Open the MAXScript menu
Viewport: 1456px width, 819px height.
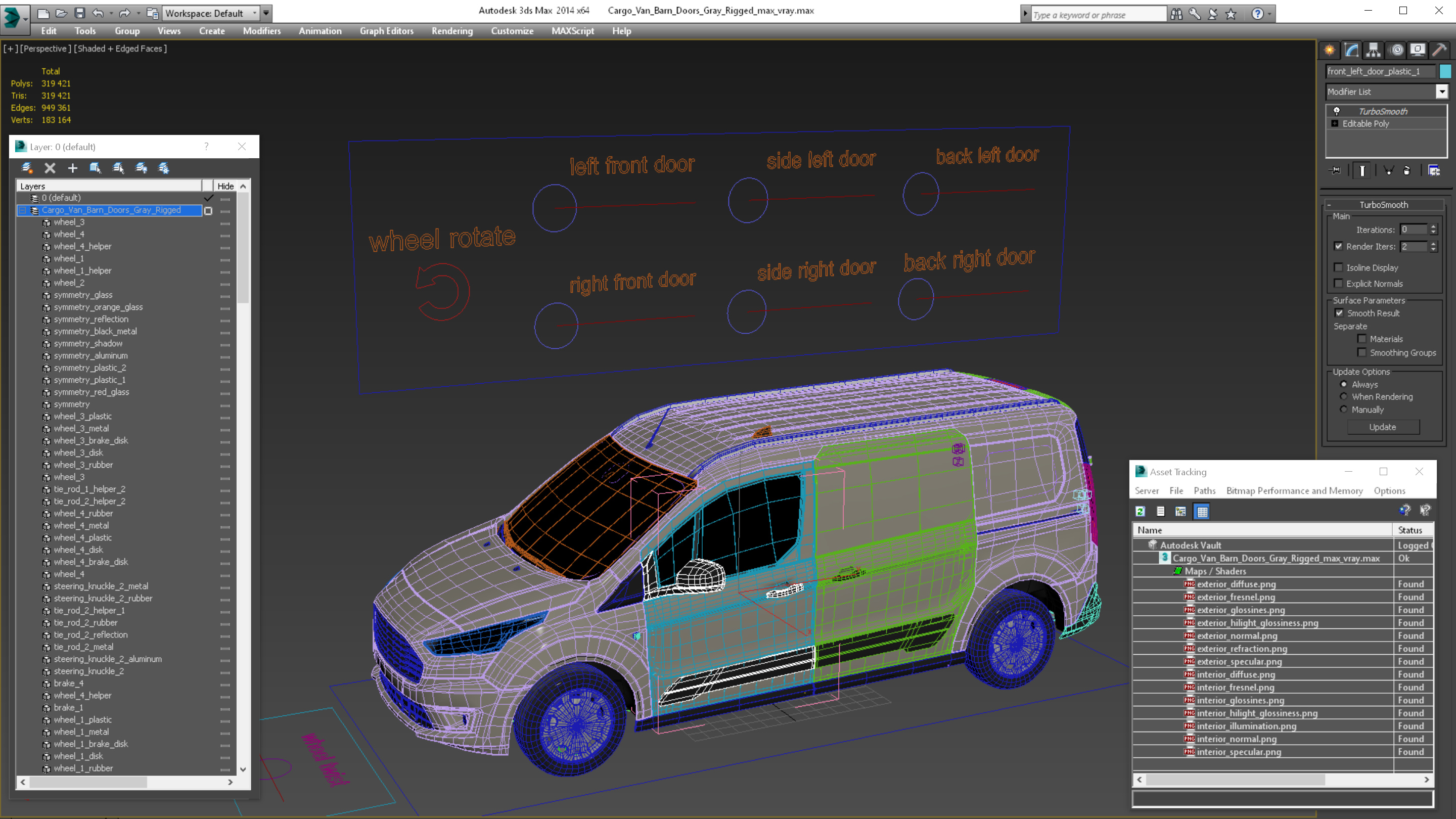[573, 31]
